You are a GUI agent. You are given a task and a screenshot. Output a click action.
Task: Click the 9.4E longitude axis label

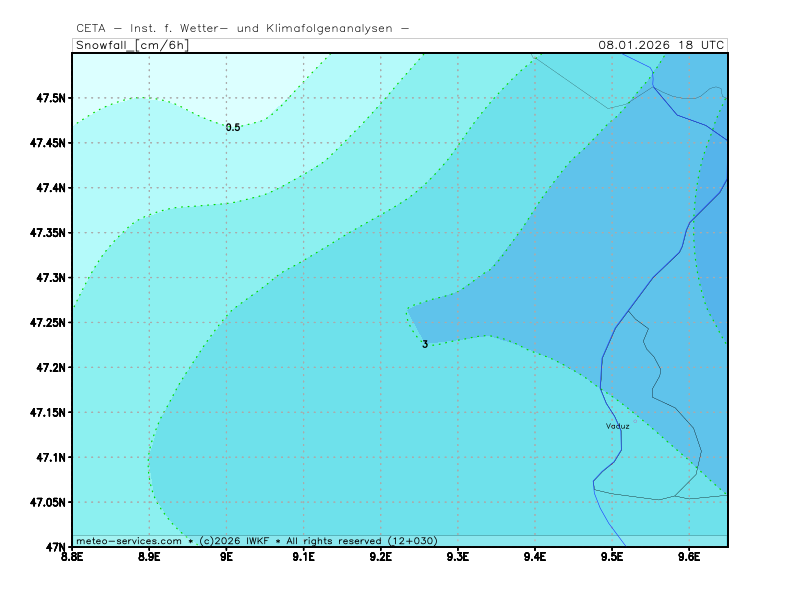[x=535, y=556]
